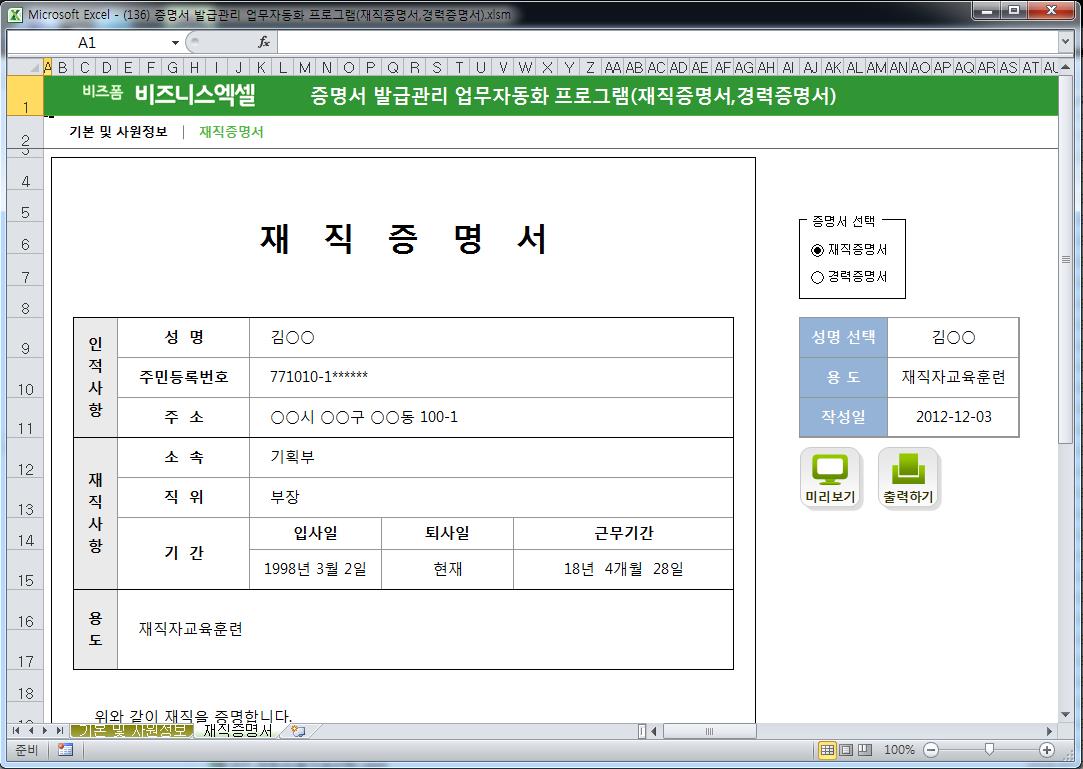
Task: Click the macro record icon in status bar
Action: pyautogui.click(x=66, y=750)
